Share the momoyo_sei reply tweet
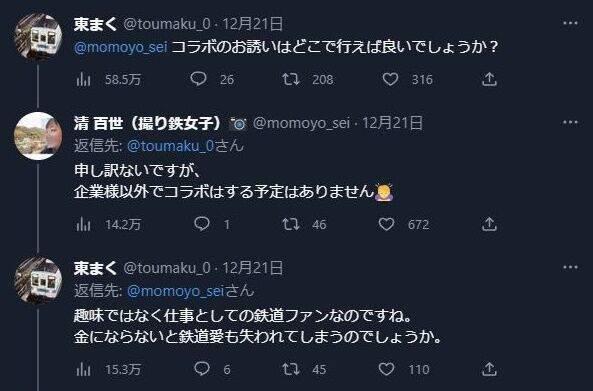 pos(489,224)
